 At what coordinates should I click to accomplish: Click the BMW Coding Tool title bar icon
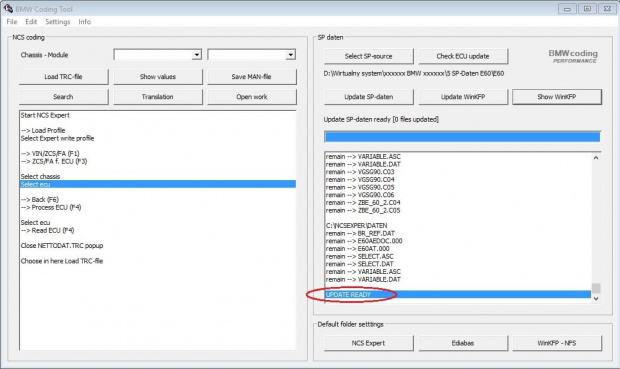coord(8,8)
